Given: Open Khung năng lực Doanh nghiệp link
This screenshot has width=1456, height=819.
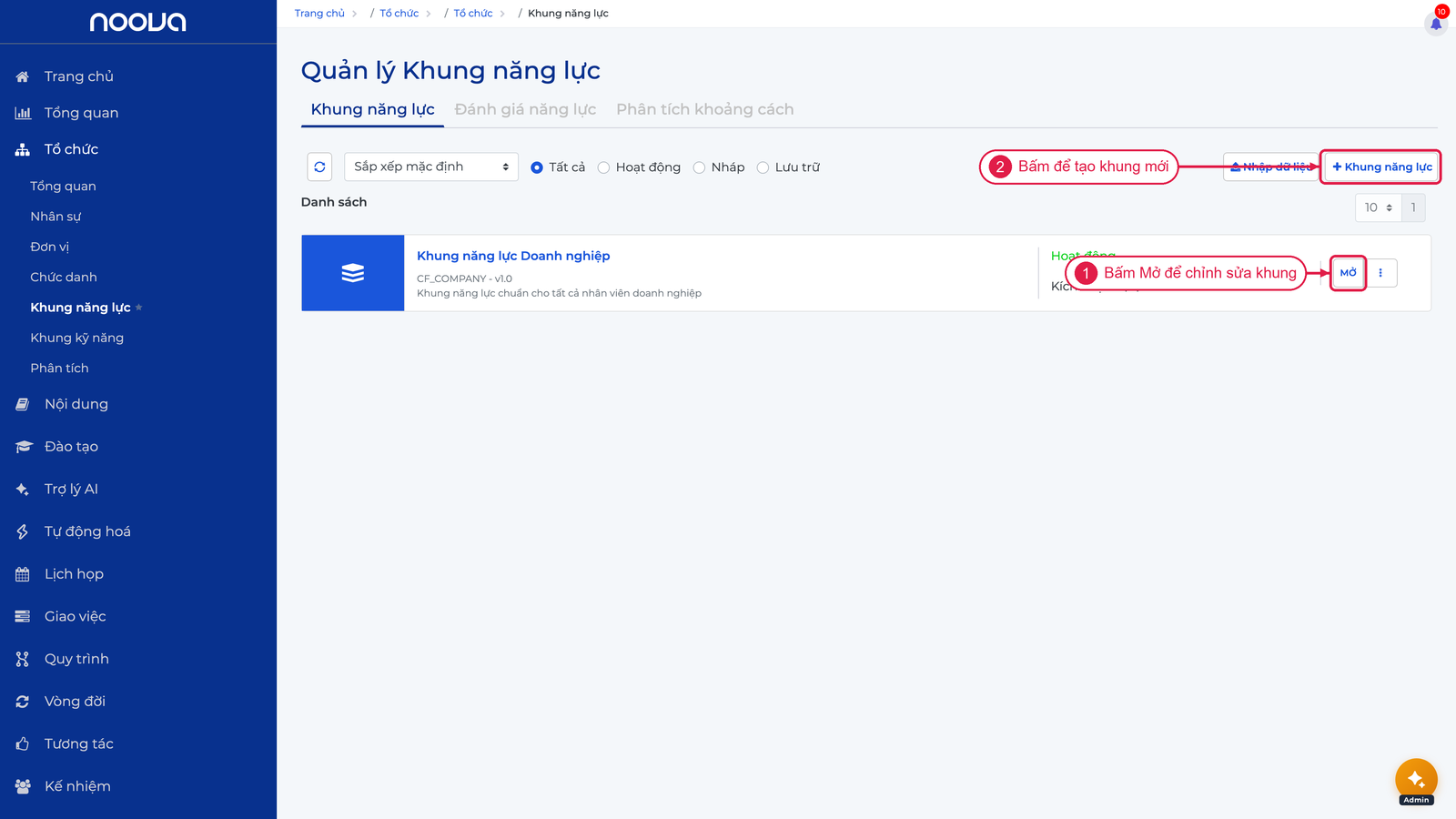Looking at the screenshot, I should coord(513,256).
